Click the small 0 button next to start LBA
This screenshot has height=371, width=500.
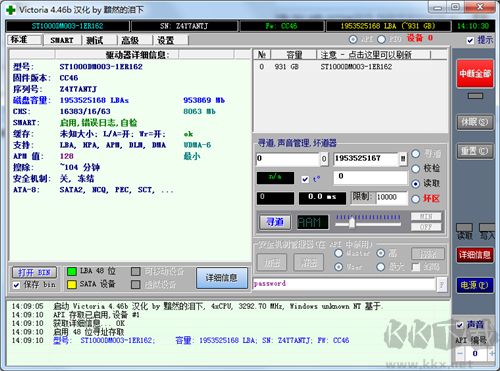point(324,159)
